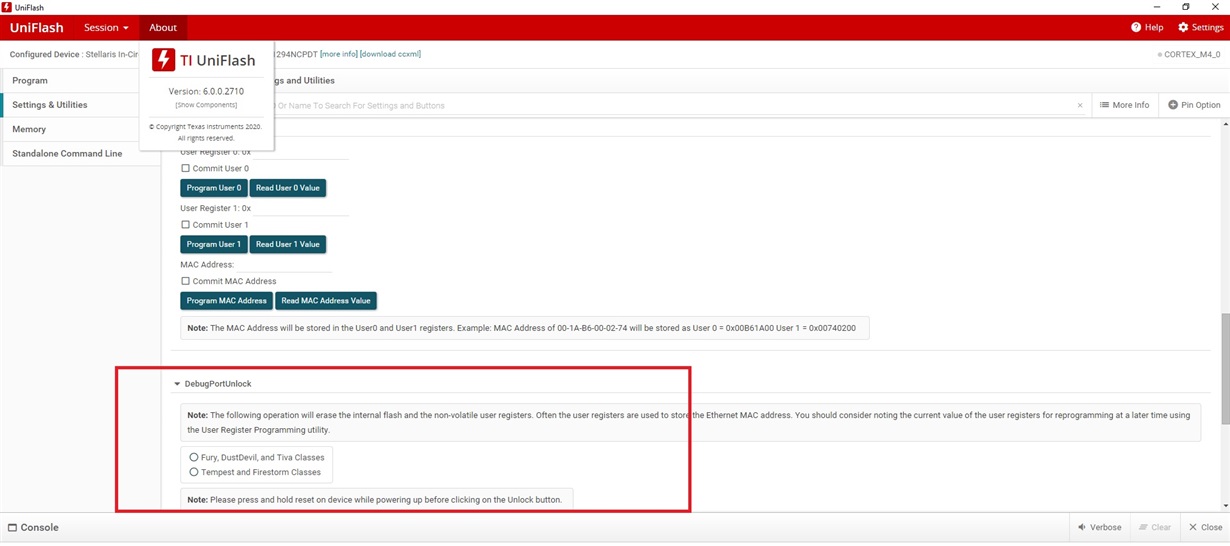Open the more info link
Image resolution: width=1230 pixels, height=546 pixels.
coord(338,54)
